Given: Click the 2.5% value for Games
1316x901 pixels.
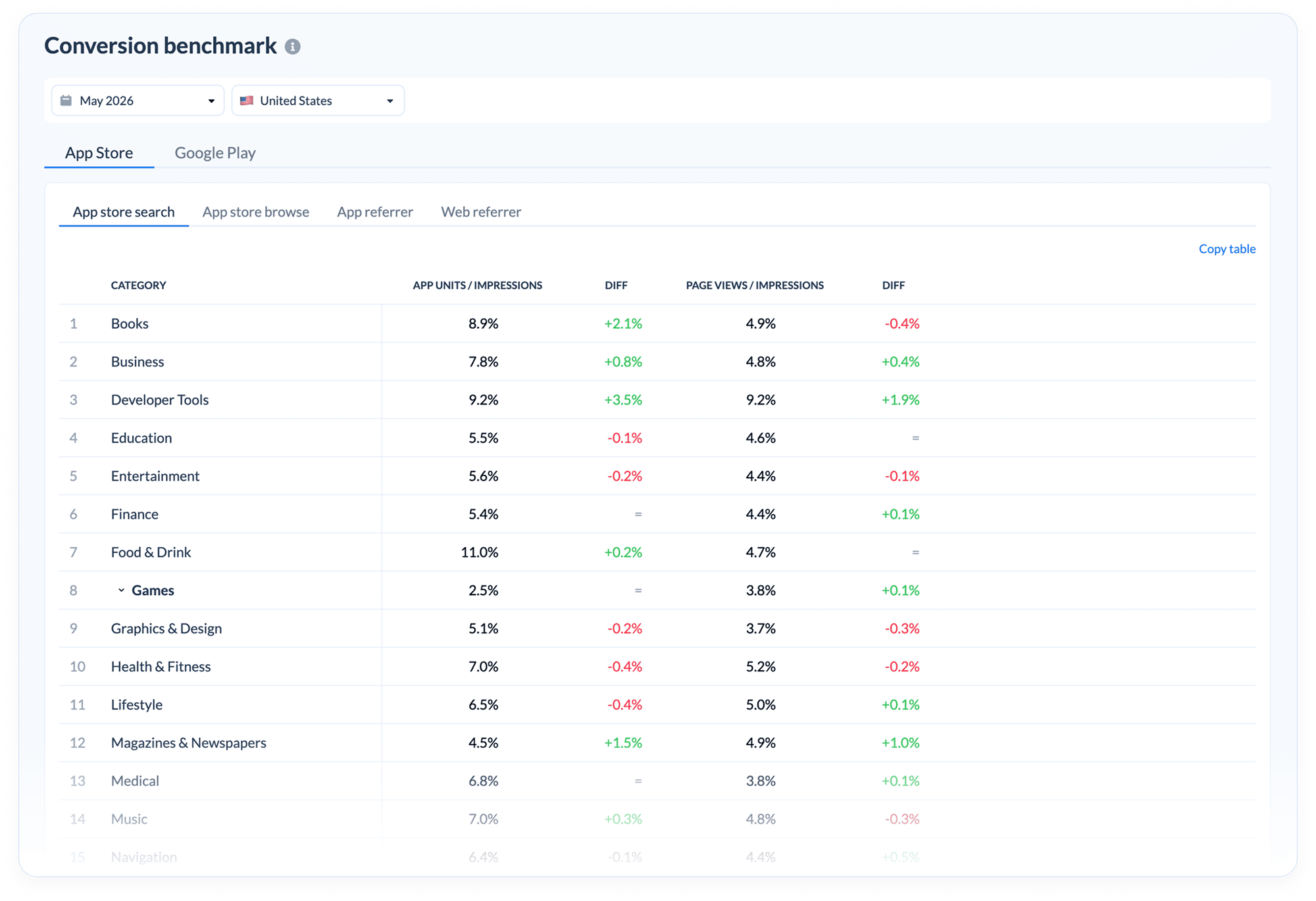Looking at the screenshot, I should [484, 591].
